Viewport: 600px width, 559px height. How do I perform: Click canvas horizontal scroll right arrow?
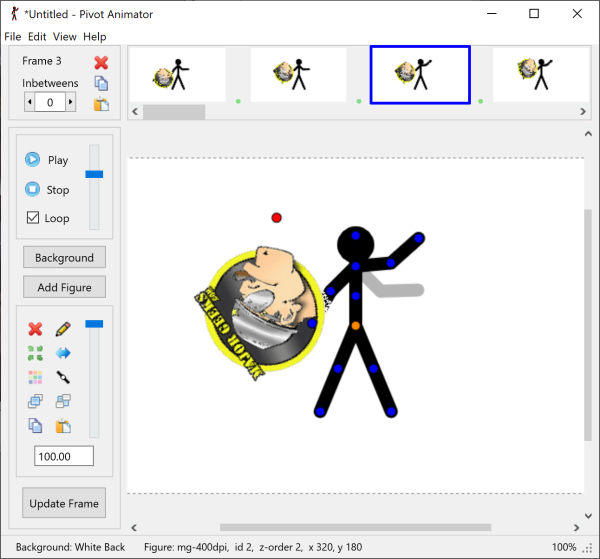tap(576, 528)
